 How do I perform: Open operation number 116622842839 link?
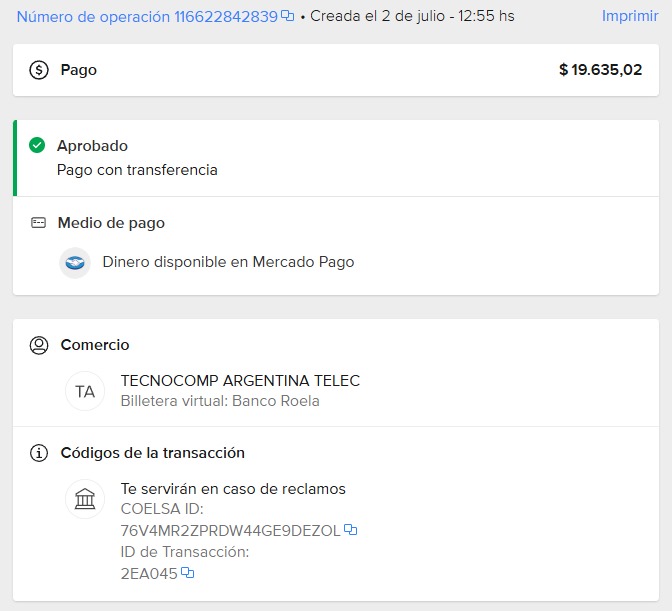click(x=146, y=16)
